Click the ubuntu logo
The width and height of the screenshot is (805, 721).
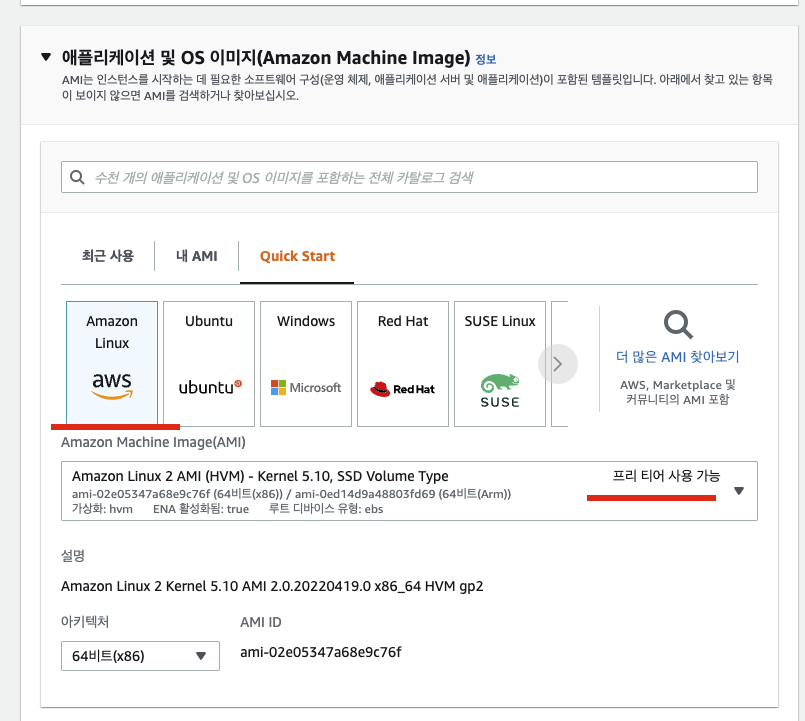[210, 387]
